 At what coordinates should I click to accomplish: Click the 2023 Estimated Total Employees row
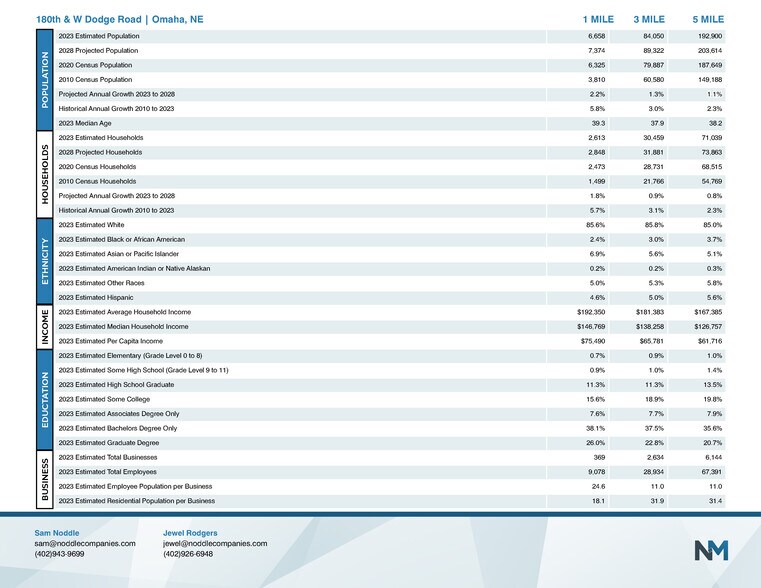[x=109, y=471]
